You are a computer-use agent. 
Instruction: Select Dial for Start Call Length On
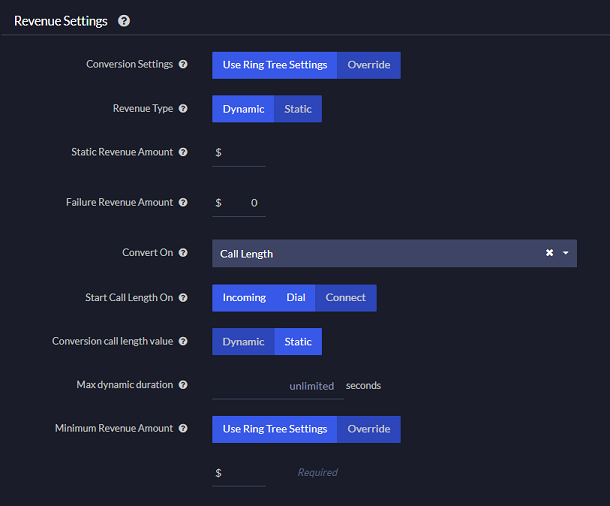(x=296, y=298)
